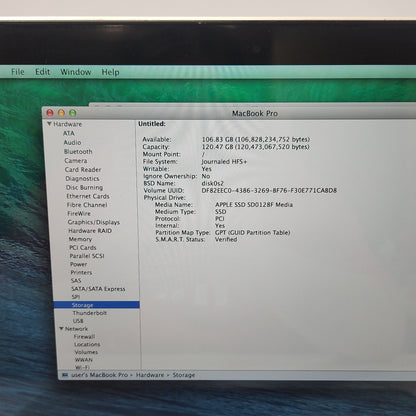416x416 pixels.
Task: Select the Untitled volume heading
Action: click(x=152, y=124)
